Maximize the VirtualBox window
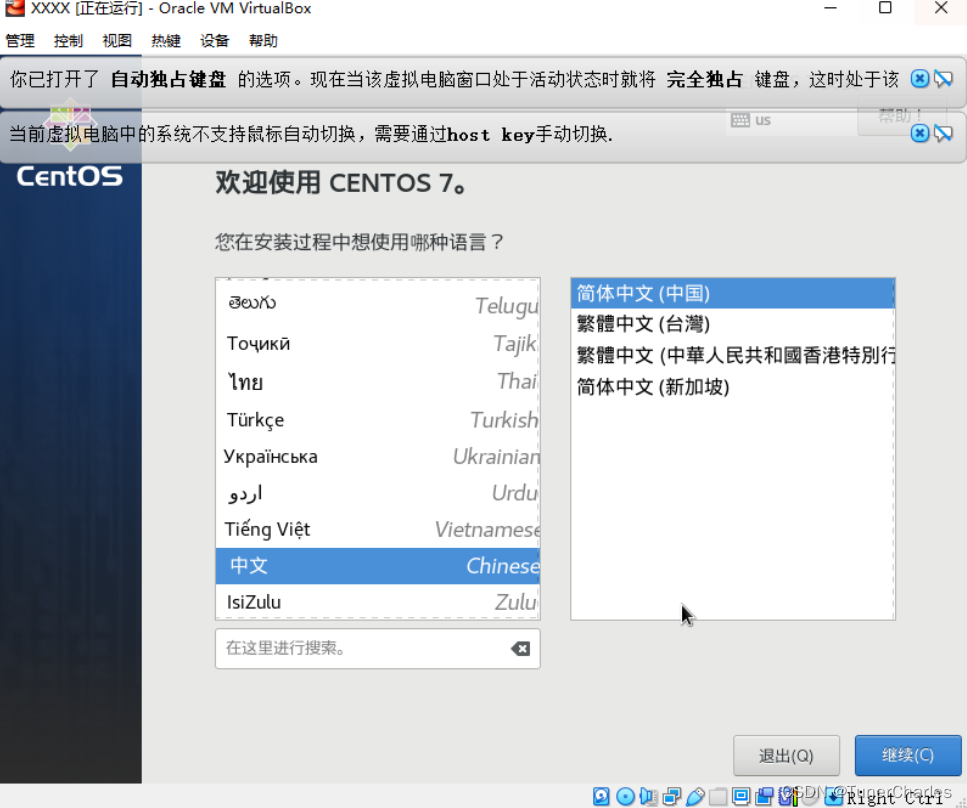The width and height of the screenshot is (967, 808). coord(885,8)
